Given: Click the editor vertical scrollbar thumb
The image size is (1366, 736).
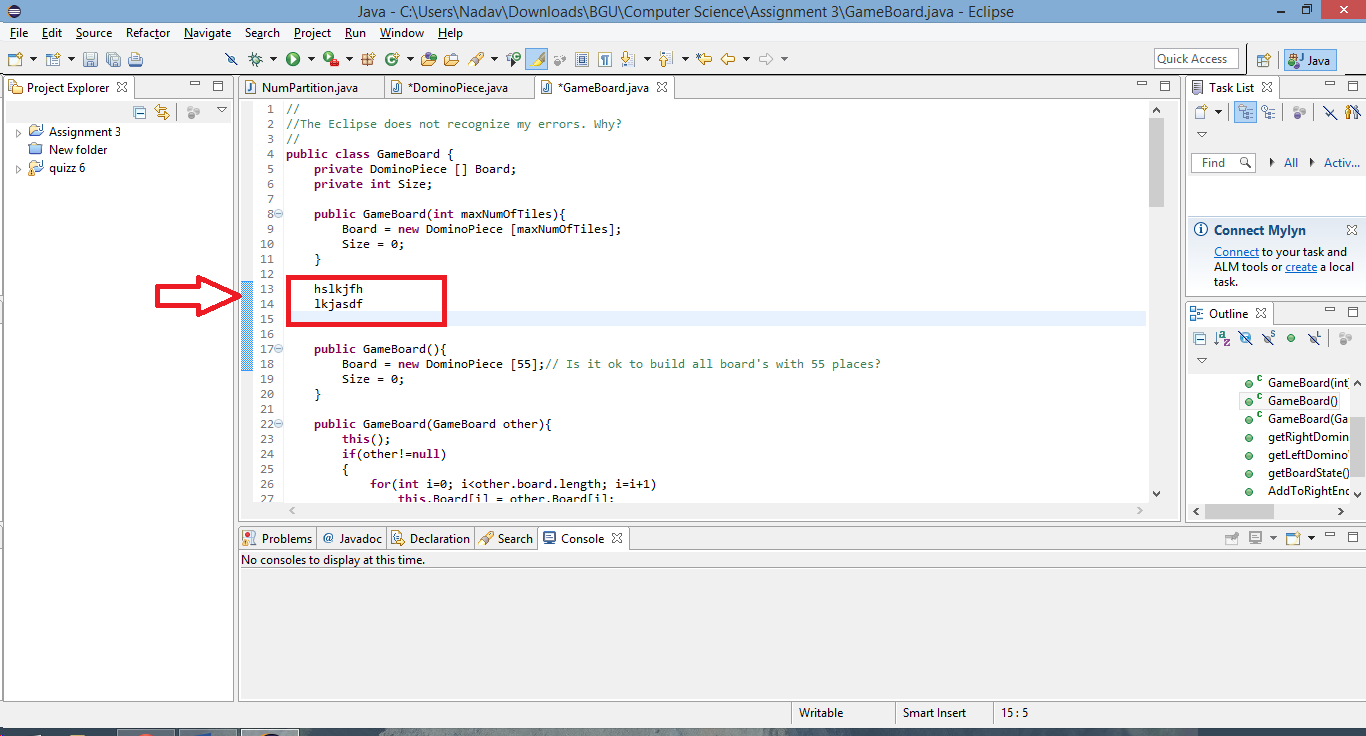Looking at the screenshot, I should 1157,162.
